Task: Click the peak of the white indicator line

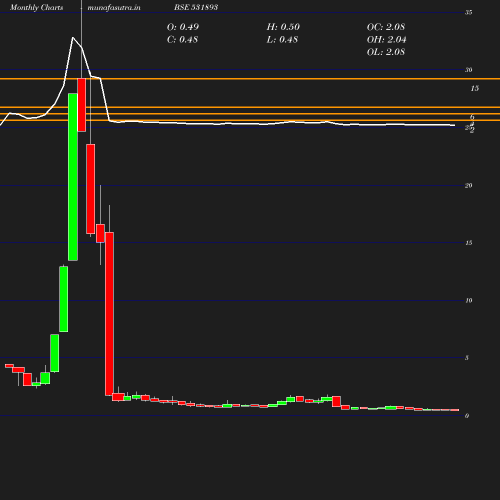Action: 73,37
